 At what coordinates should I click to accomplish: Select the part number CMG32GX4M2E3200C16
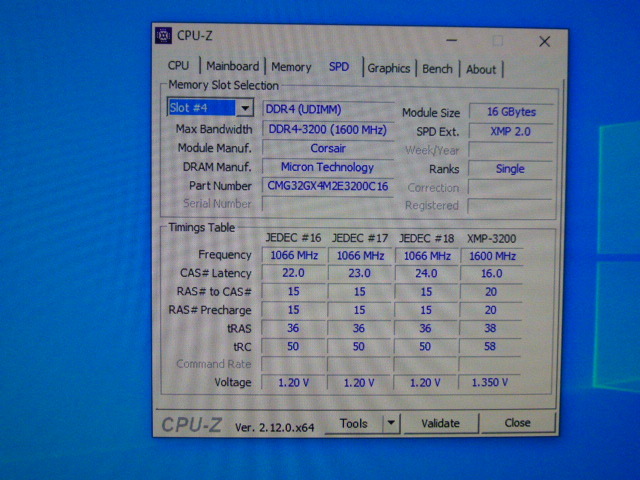(328, 186)
